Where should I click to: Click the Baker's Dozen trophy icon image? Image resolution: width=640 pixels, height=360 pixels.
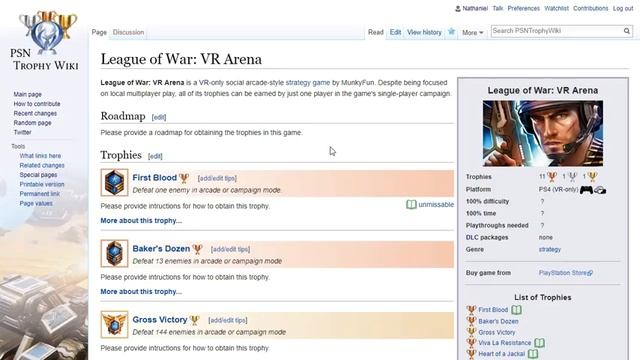[114, 253]
